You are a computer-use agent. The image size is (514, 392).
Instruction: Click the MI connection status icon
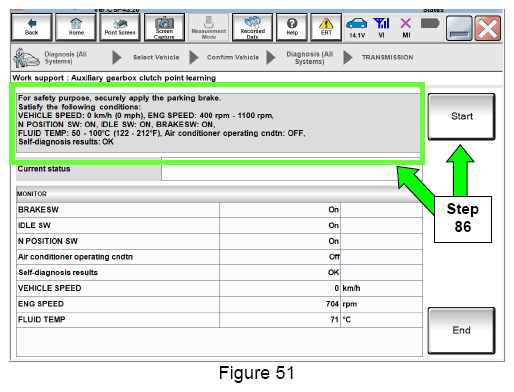406,27
